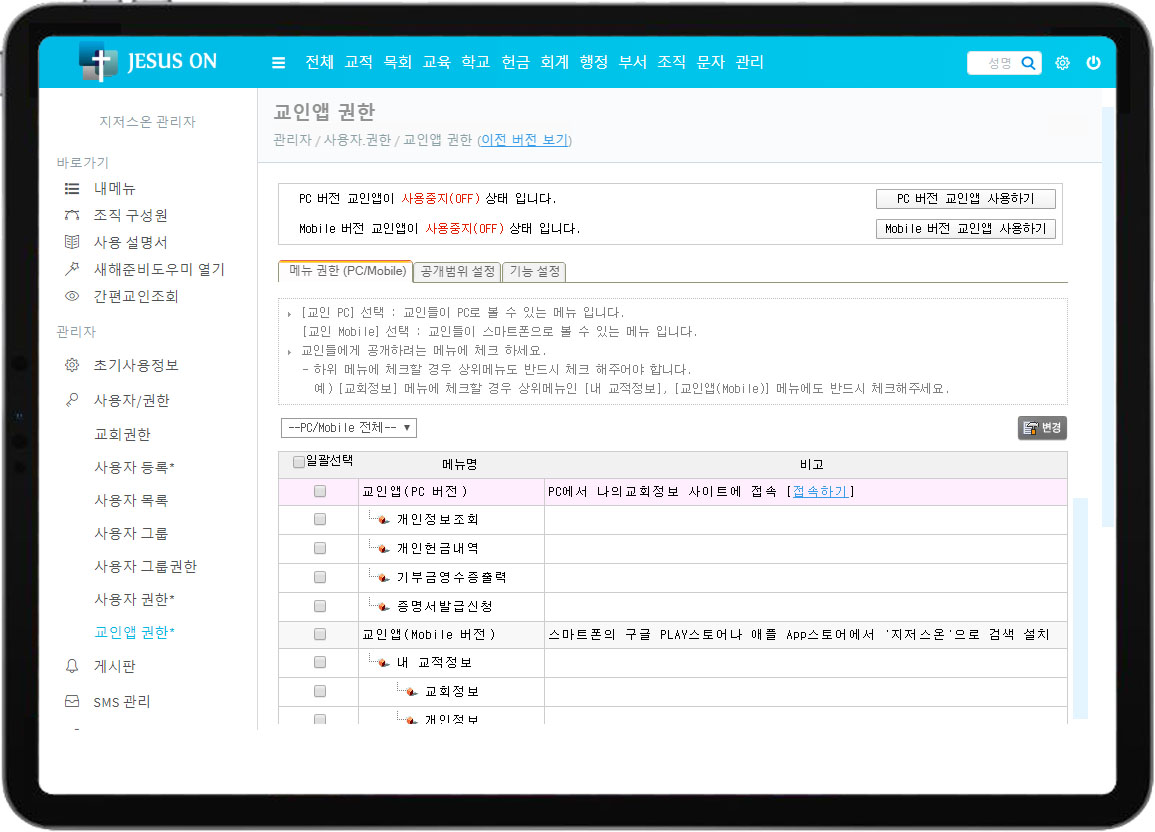Click the hamburger menu icon in header

coord(279,63)
